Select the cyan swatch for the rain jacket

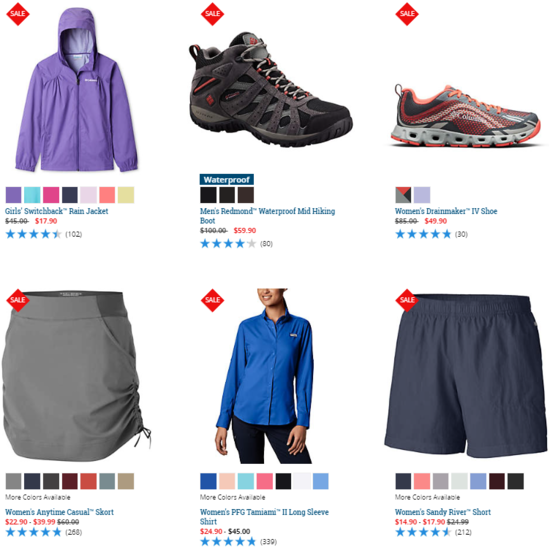[x=32, y=195]
